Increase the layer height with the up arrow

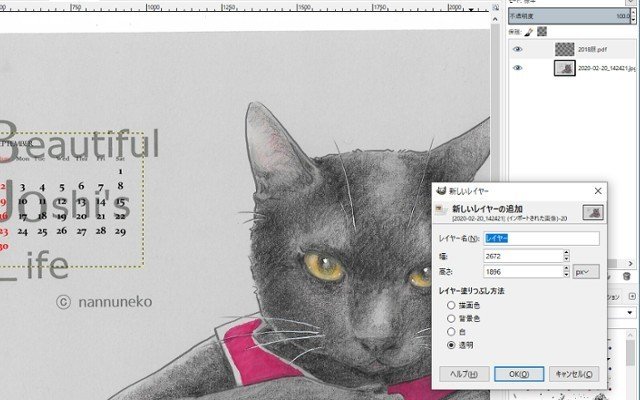coord(567,268)
